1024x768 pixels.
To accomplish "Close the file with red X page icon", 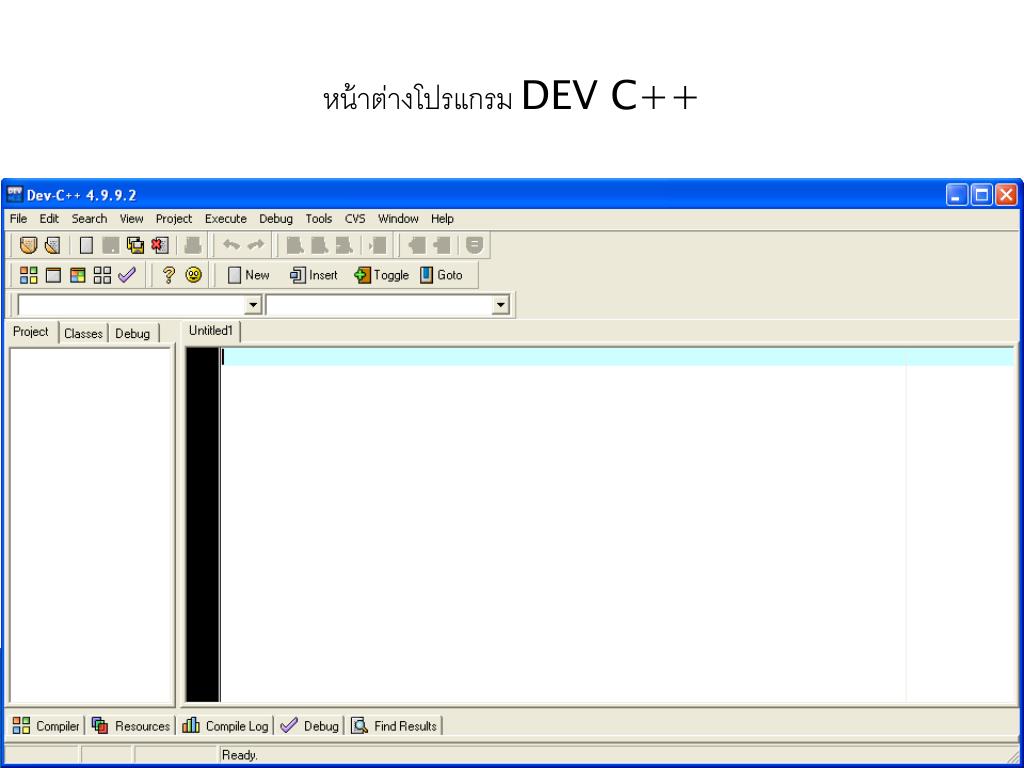I will 159,246.
